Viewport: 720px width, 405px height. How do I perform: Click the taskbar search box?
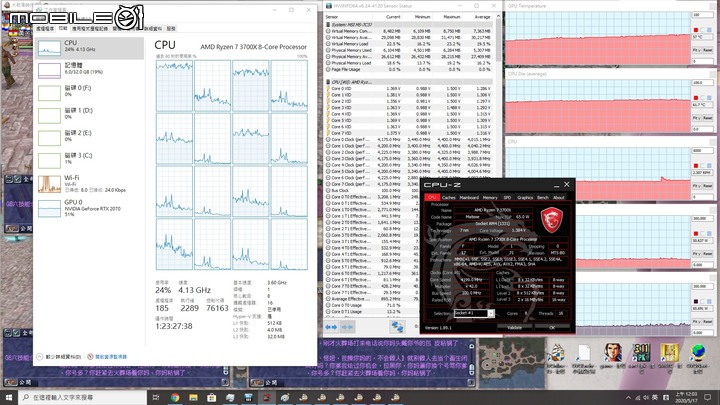click(84, 398)
